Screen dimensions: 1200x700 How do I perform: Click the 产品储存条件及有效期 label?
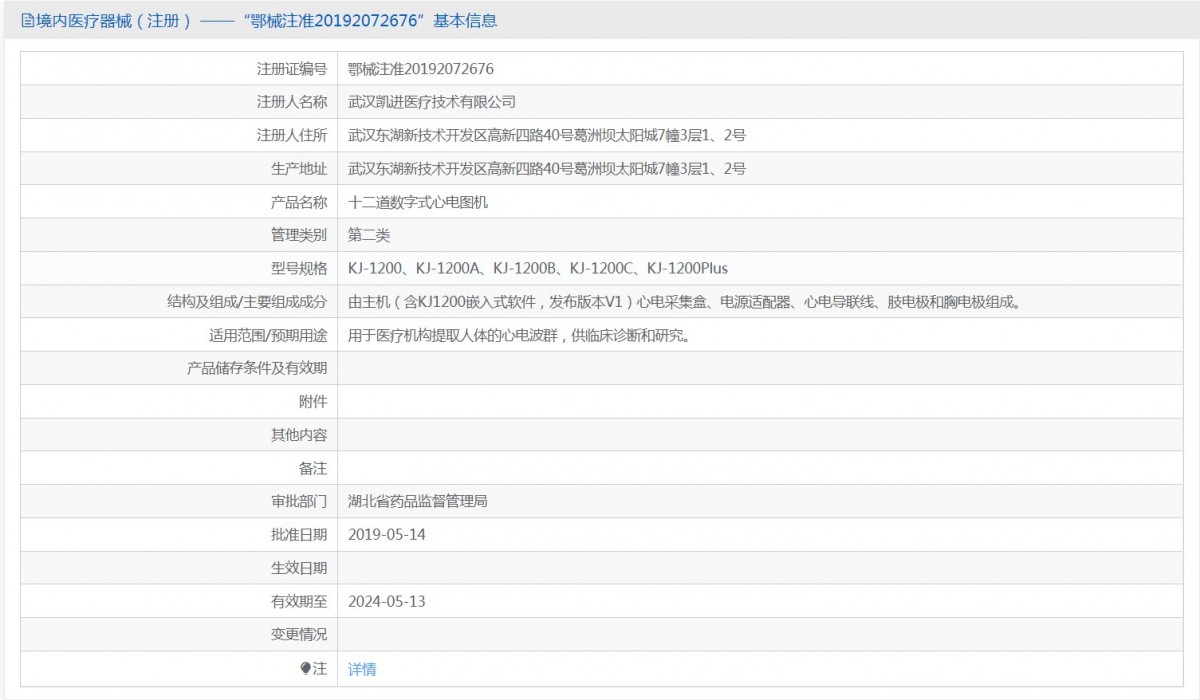(x=257, y=368)
